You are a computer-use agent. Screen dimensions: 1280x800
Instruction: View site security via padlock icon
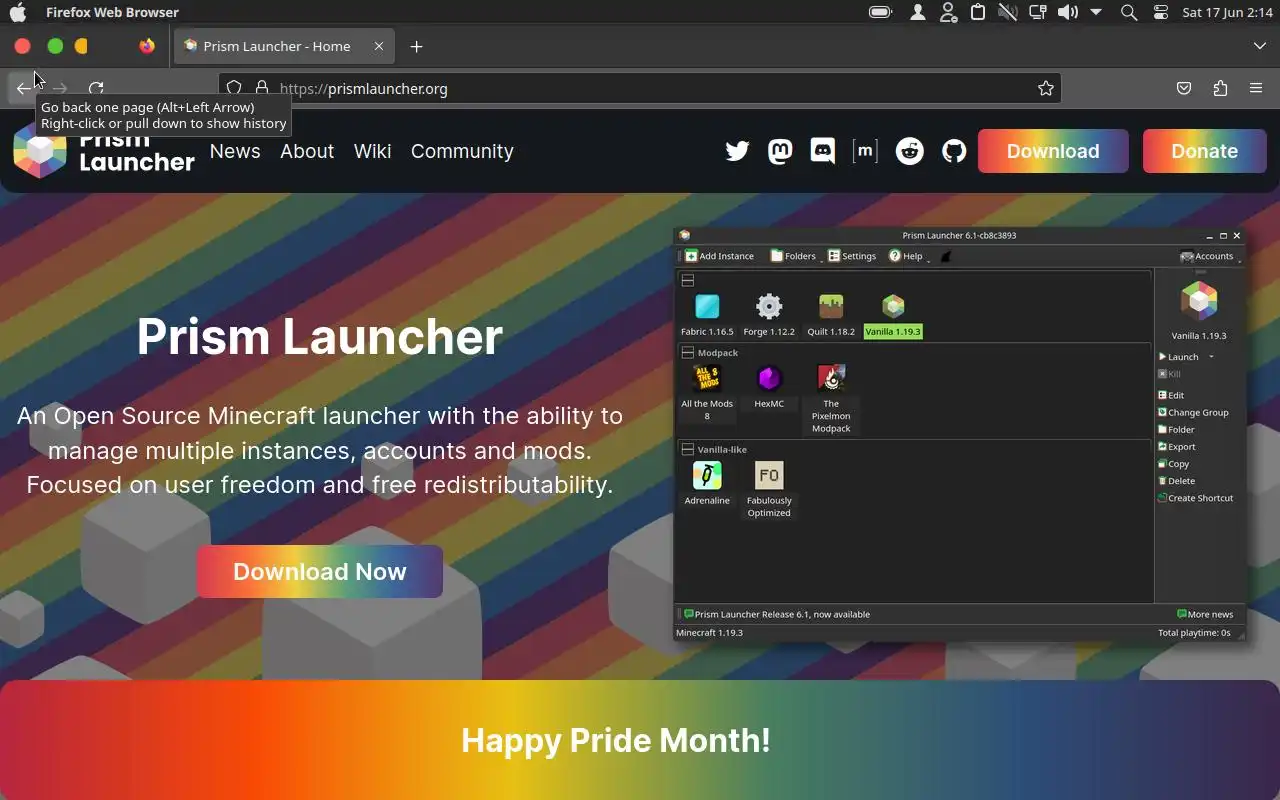(x=262, y=88)
